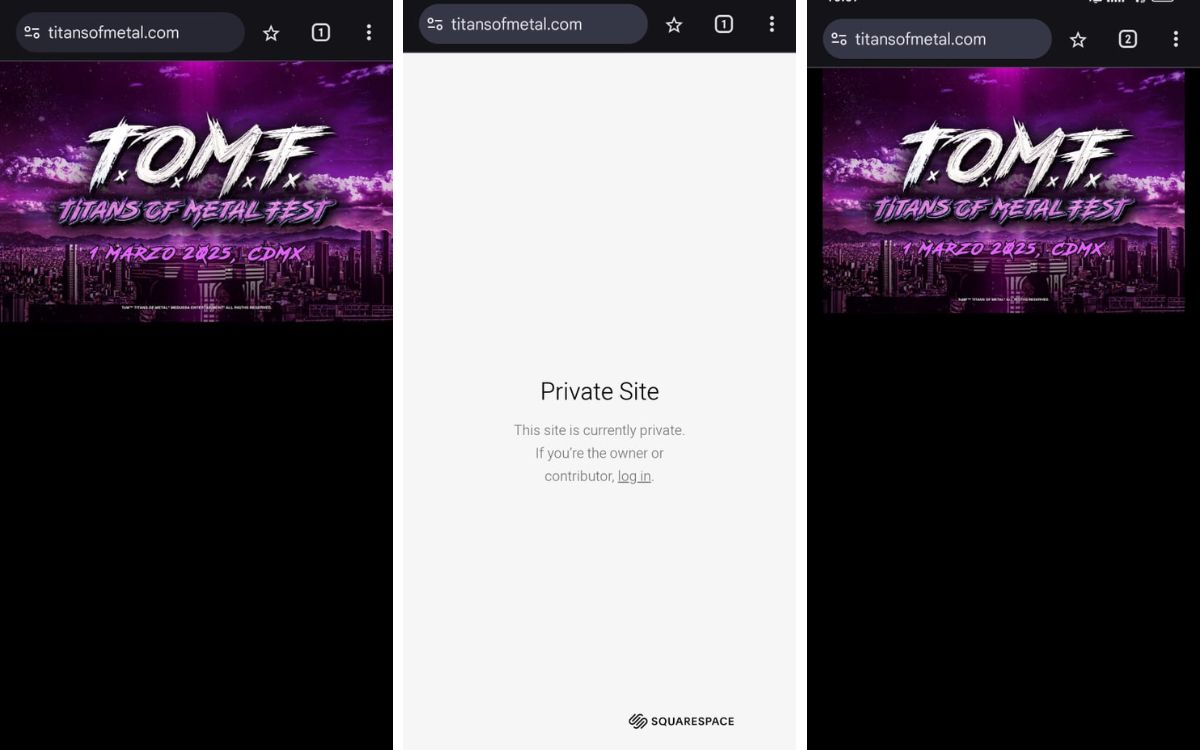The width and height of the screenshot is (1200, 750).
Task: Click the star icon beside the 2-tab counter
Action: pos(1078,40)
